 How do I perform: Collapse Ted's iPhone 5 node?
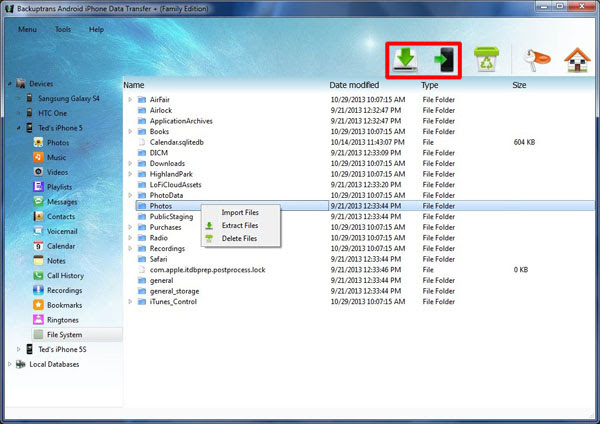(18, 128)
